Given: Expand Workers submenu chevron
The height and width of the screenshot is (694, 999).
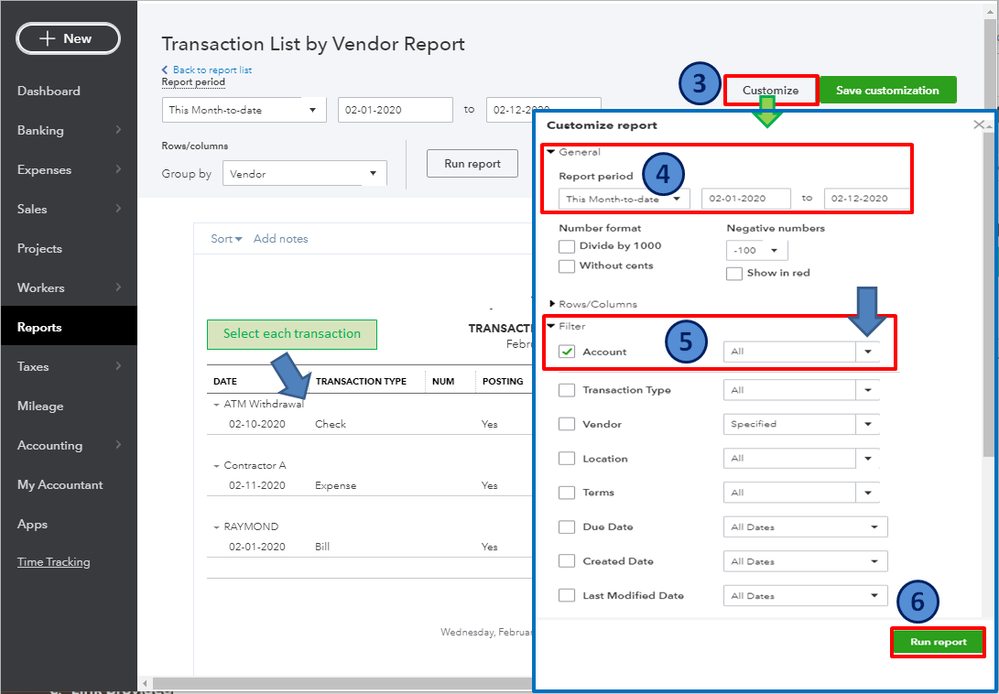Looking at the screenshot, I should pyautogui.click(x=119, y=287).
